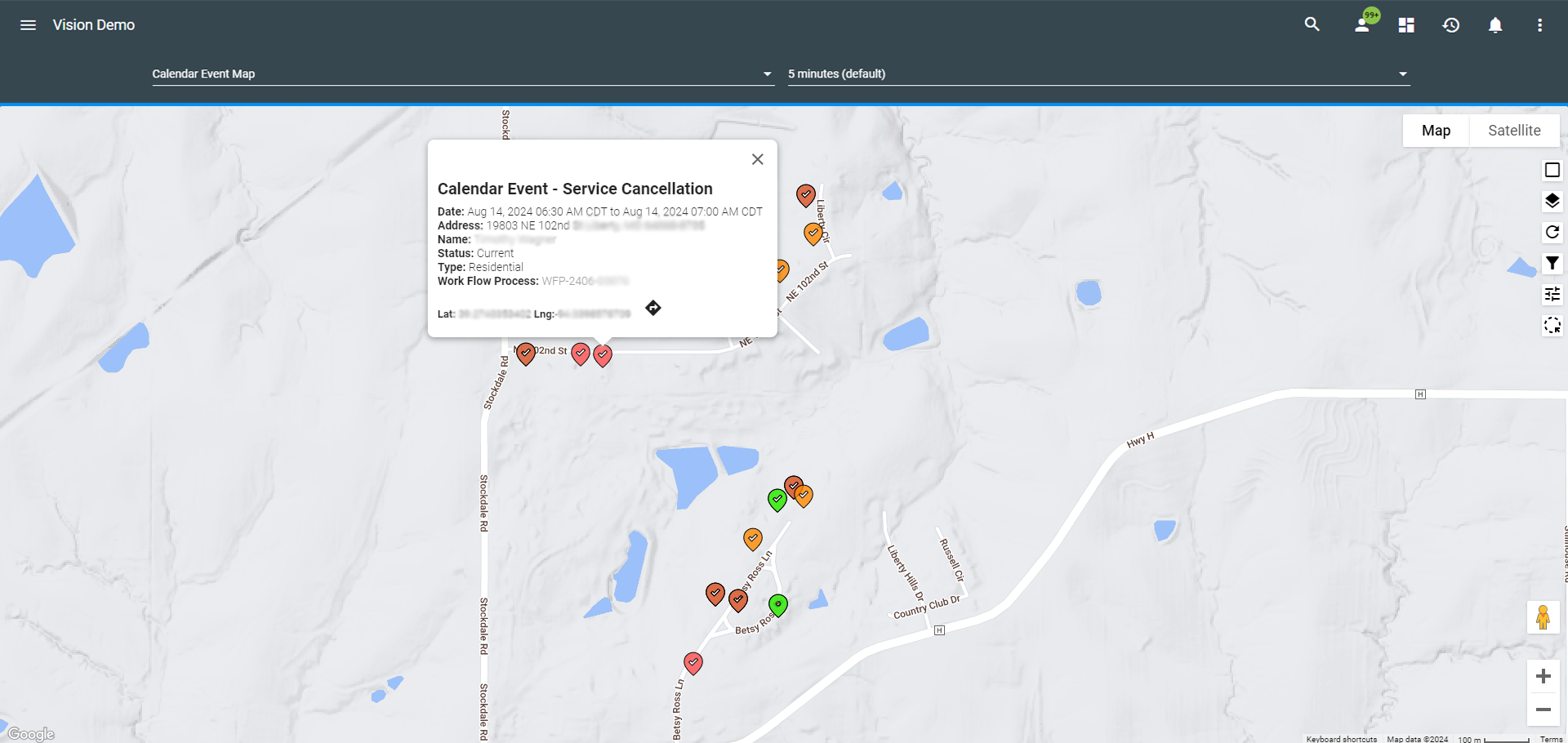
Task: Select orange marker partly hidden by popup edge
Action: click(x=782, y=270)
